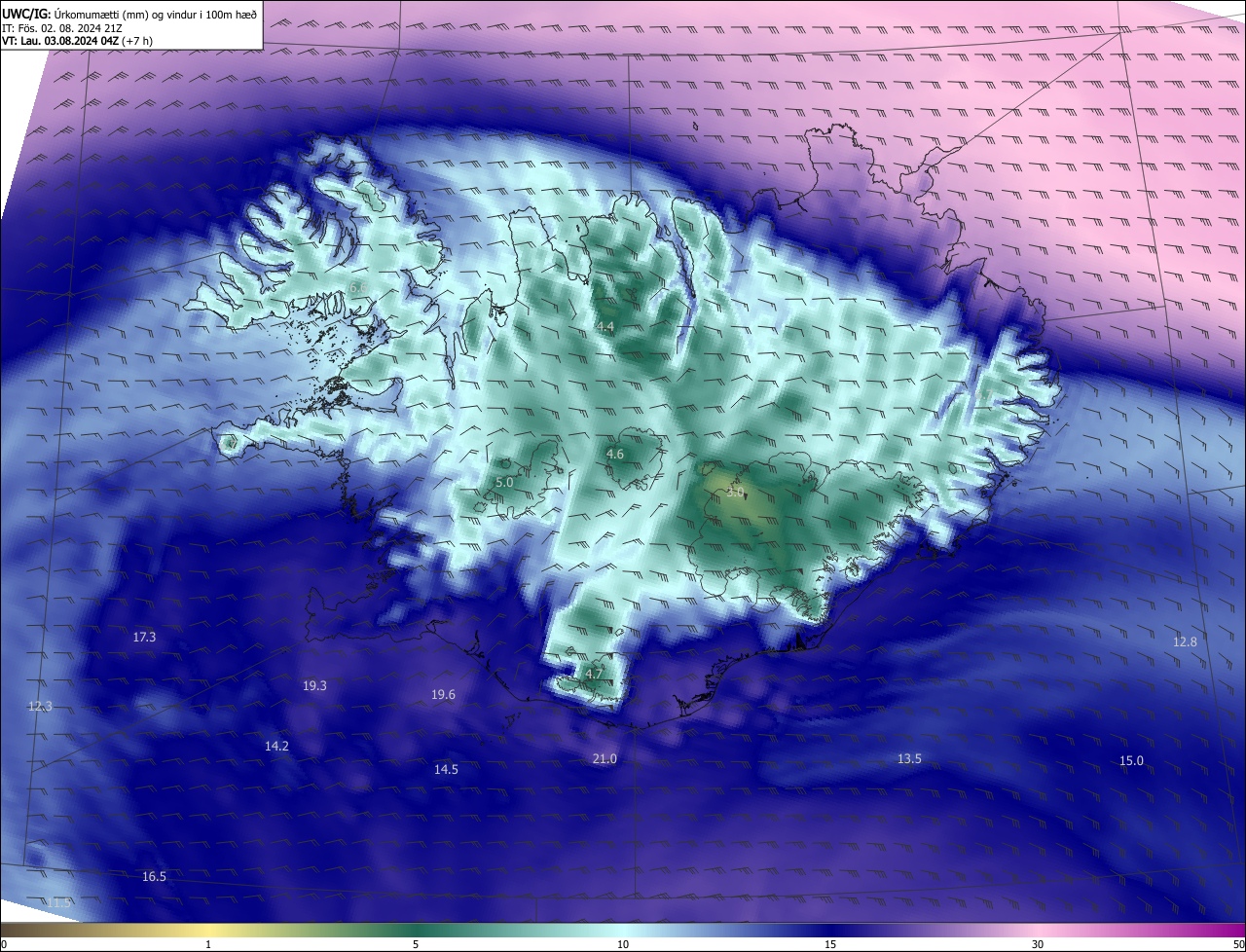Click the 13.5 value southeast of Iceland
The width and height of the screenshot is (1246, 952).
(x=909, y=759)
